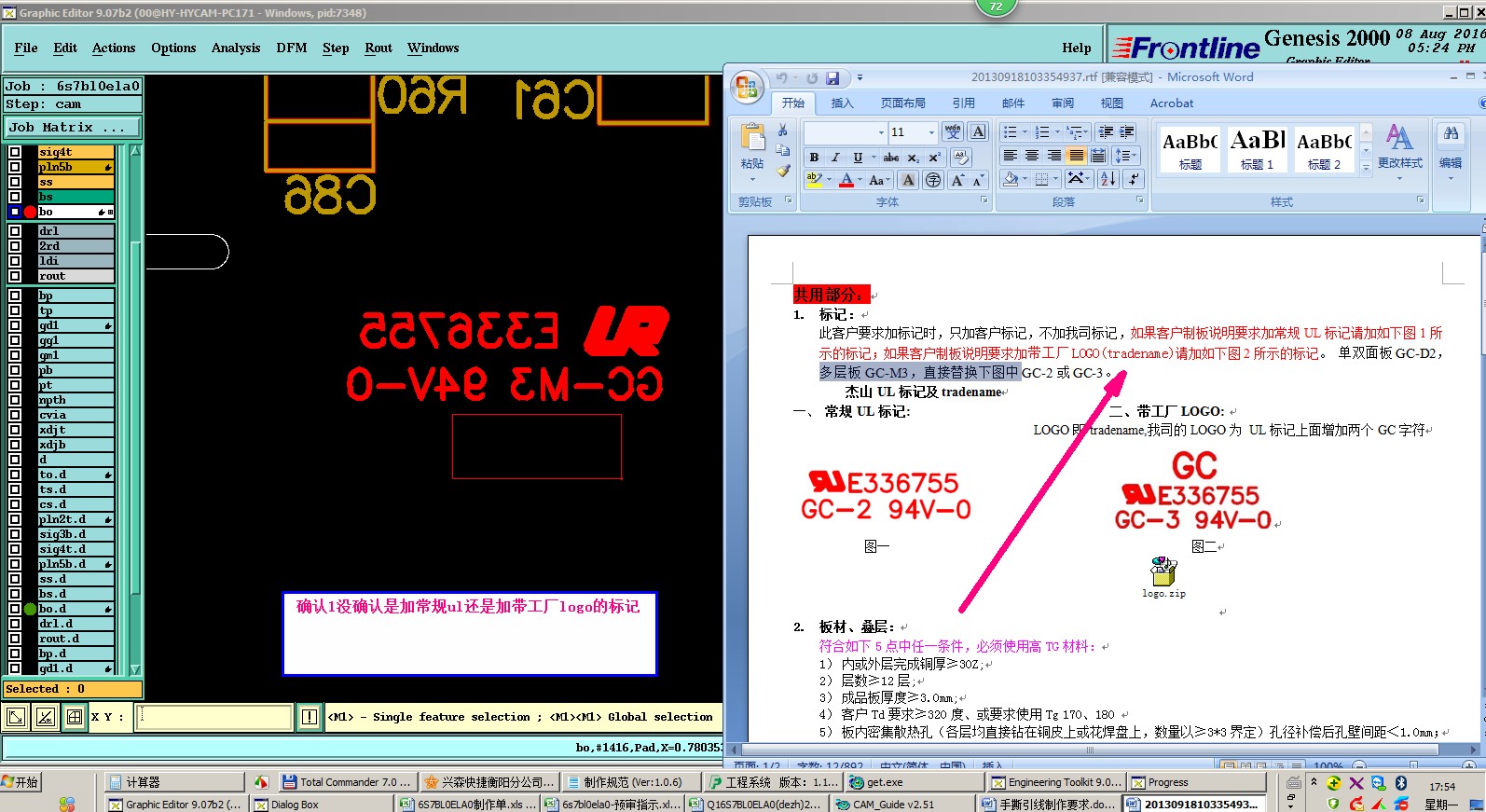
Task: Open CAM_Guide v2.51 from taskbar
Action: click(x=903, y=804)
